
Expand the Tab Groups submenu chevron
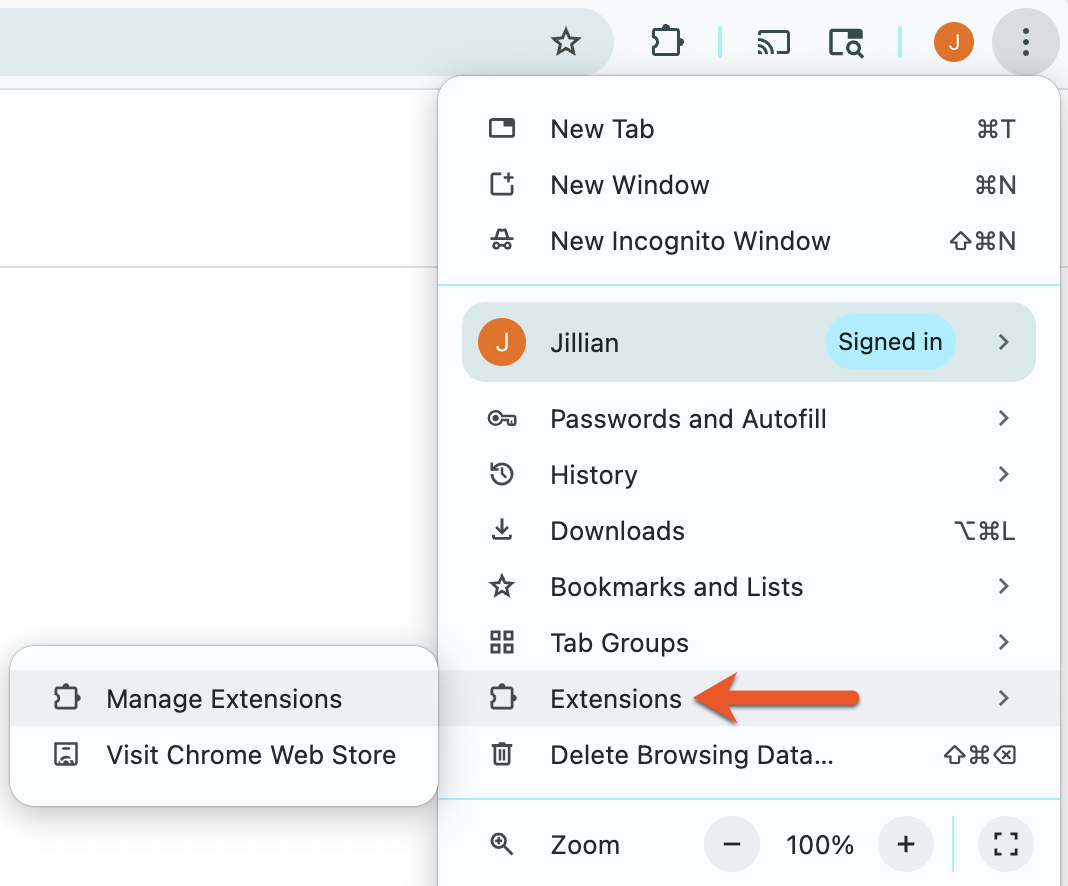click(x=1004, y=643)
